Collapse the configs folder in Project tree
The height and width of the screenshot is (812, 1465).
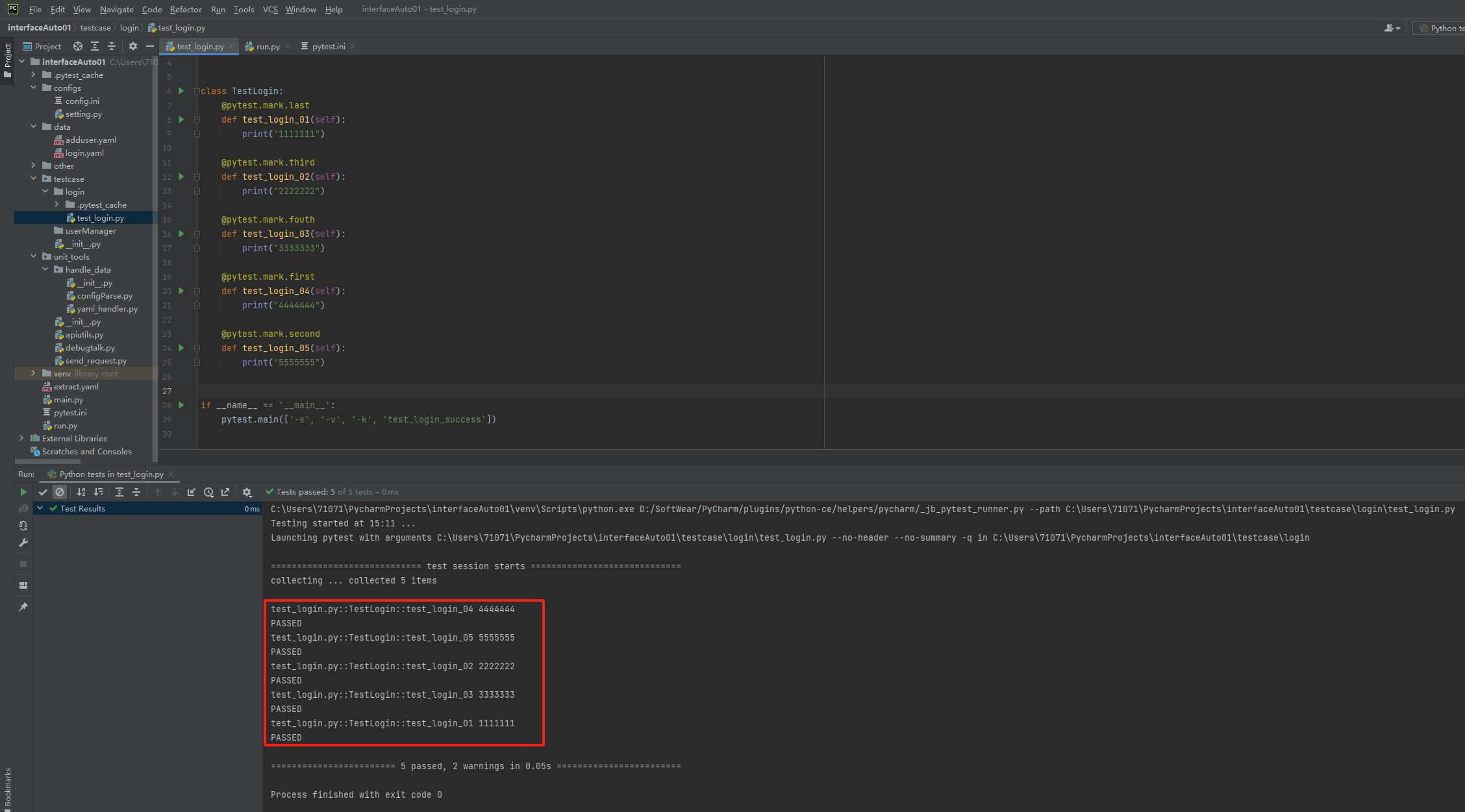pyautogui.click(x=33, y=88)
